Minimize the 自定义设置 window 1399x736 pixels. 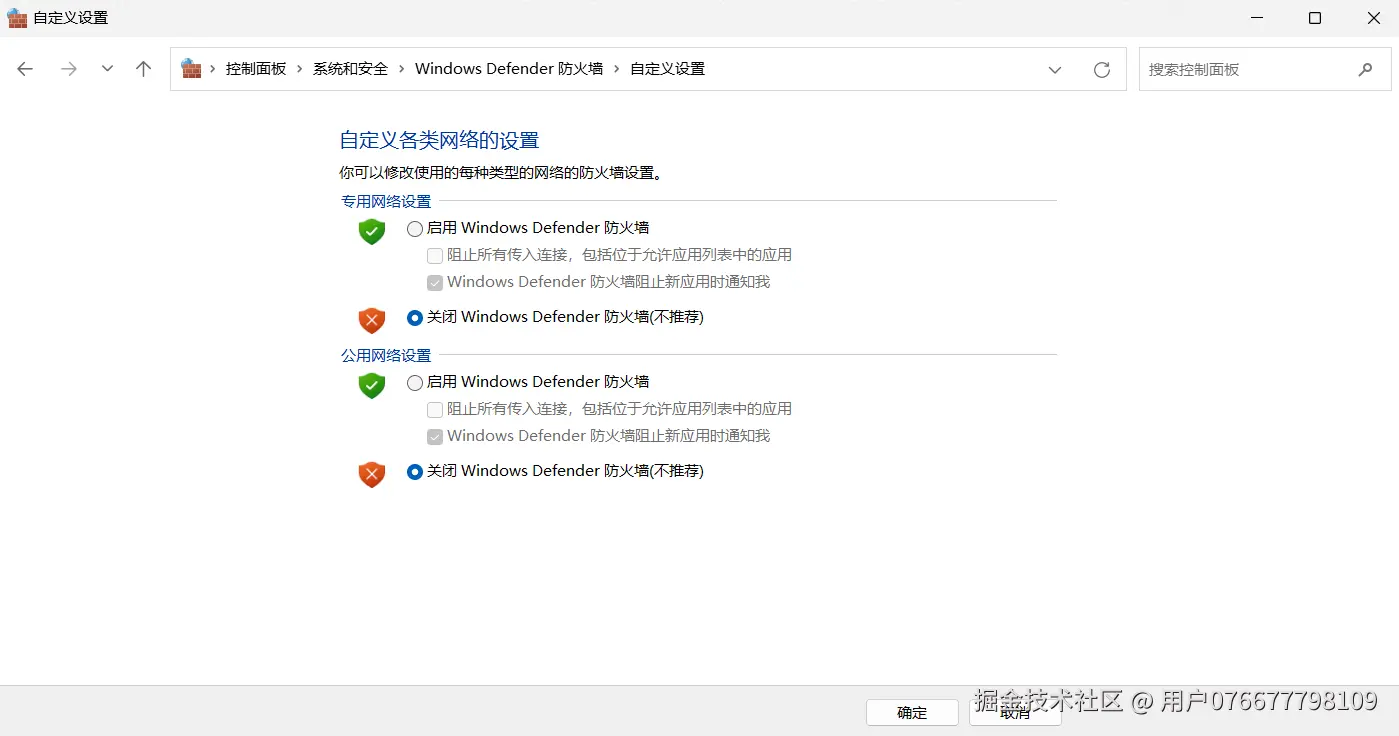click(1255, 18)
